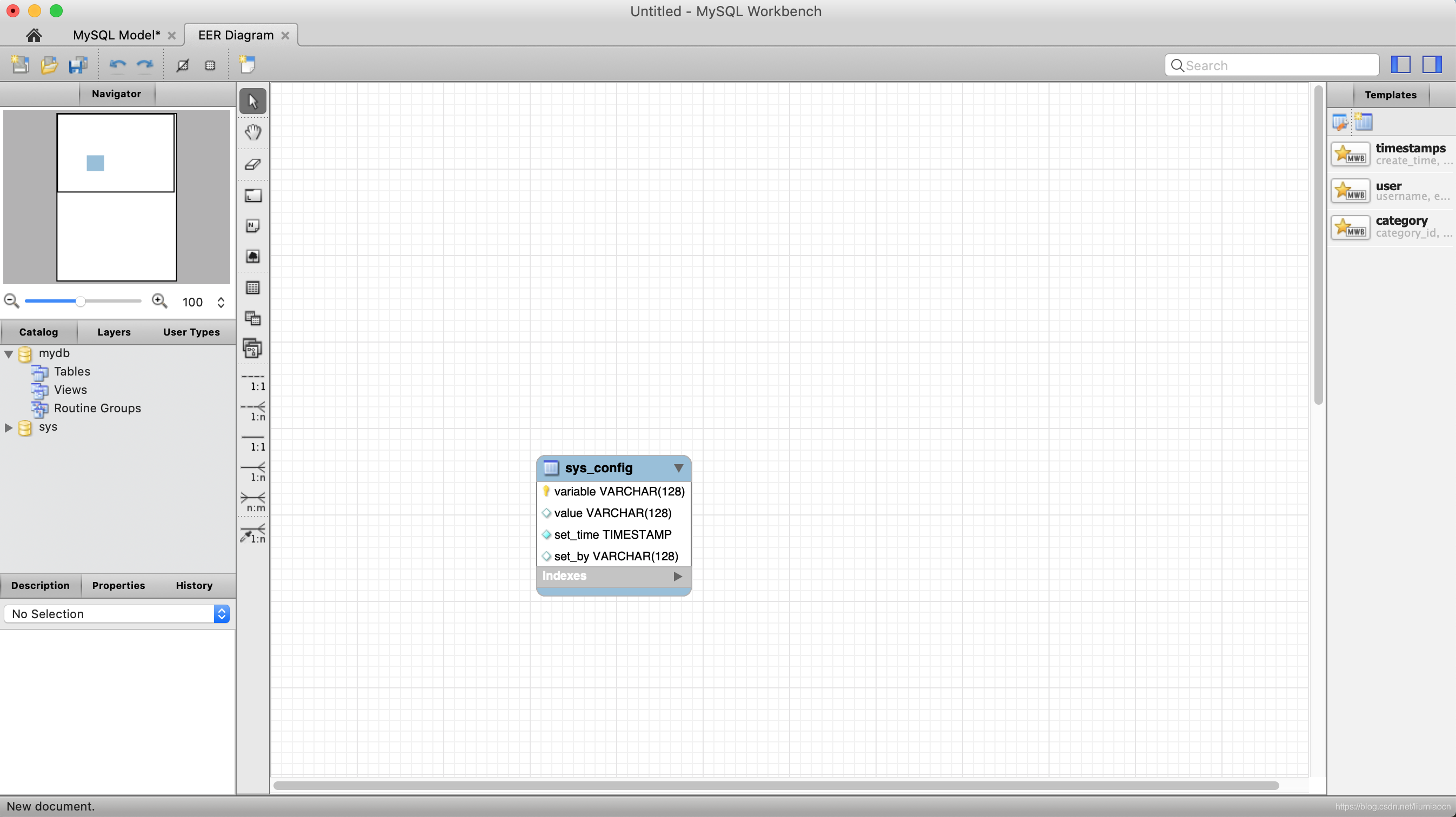The width and height of the screenshot is (1456, 817).
Task: Pick the category template
Action: tap(1392, 227)
